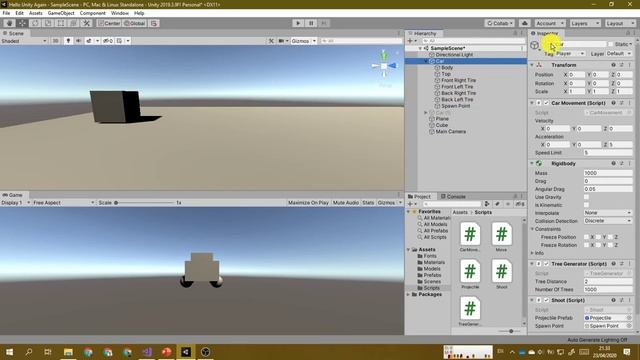Click the Speed Limit field

coord(608,153)
